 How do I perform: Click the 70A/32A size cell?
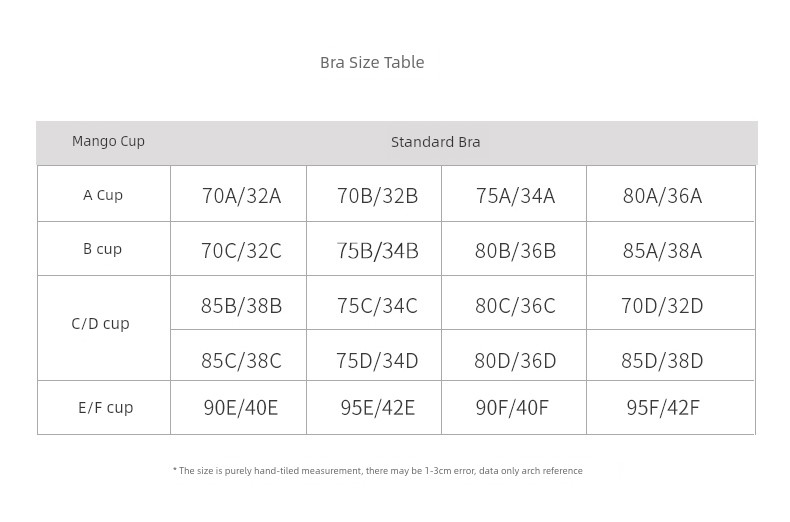click(241, 196)
